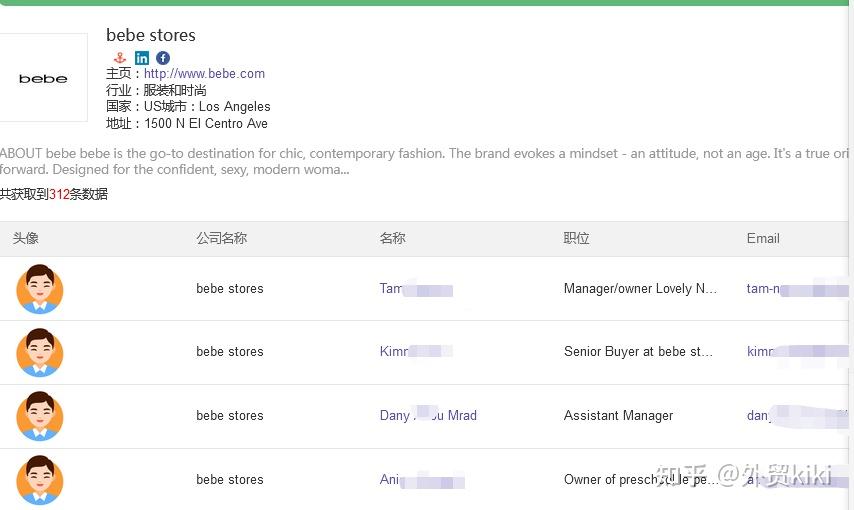Open the company LinkedIn icon
This screenshot has width=854, height=510.
coord(142,58)
